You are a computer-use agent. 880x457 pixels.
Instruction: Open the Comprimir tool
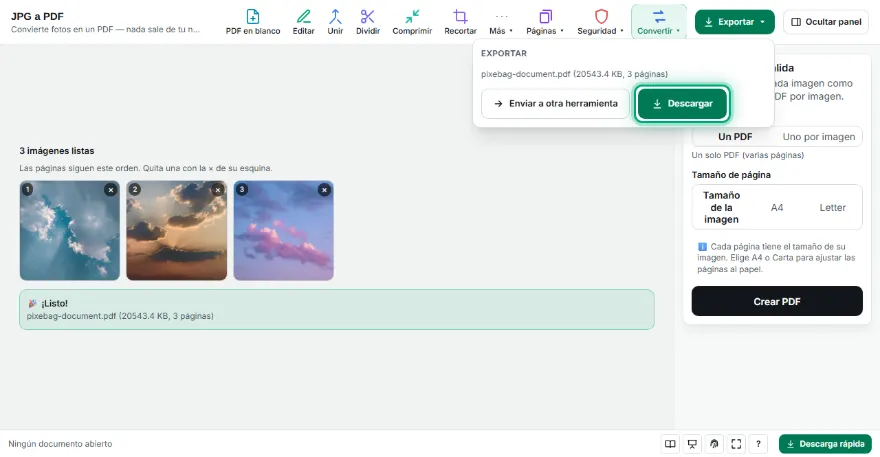click(412, 22)
